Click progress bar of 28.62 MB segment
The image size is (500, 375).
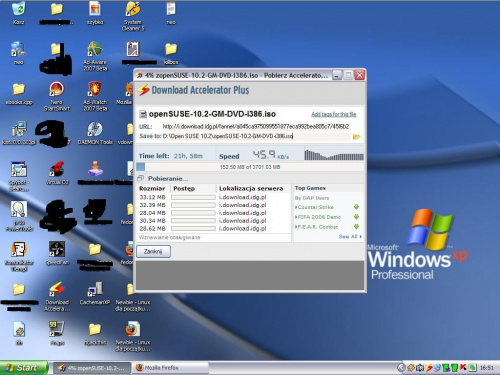coord(193,229)
